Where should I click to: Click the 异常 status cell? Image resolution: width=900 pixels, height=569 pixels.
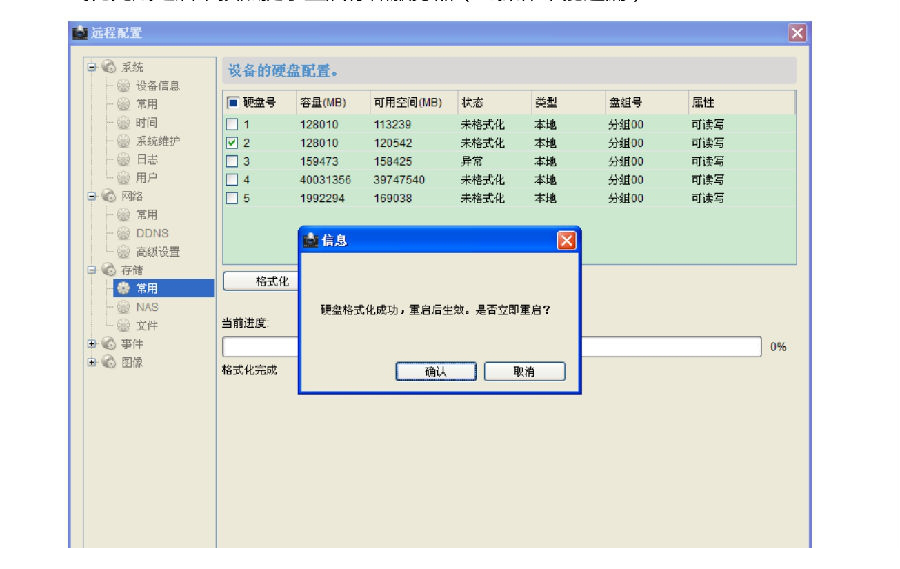(472, 161)
